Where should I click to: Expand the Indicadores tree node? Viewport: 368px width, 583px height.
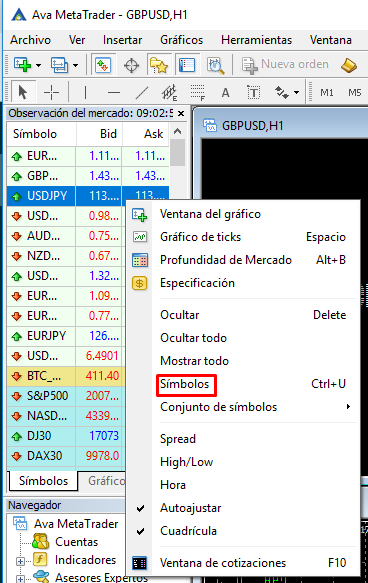[x=21, y=561]
